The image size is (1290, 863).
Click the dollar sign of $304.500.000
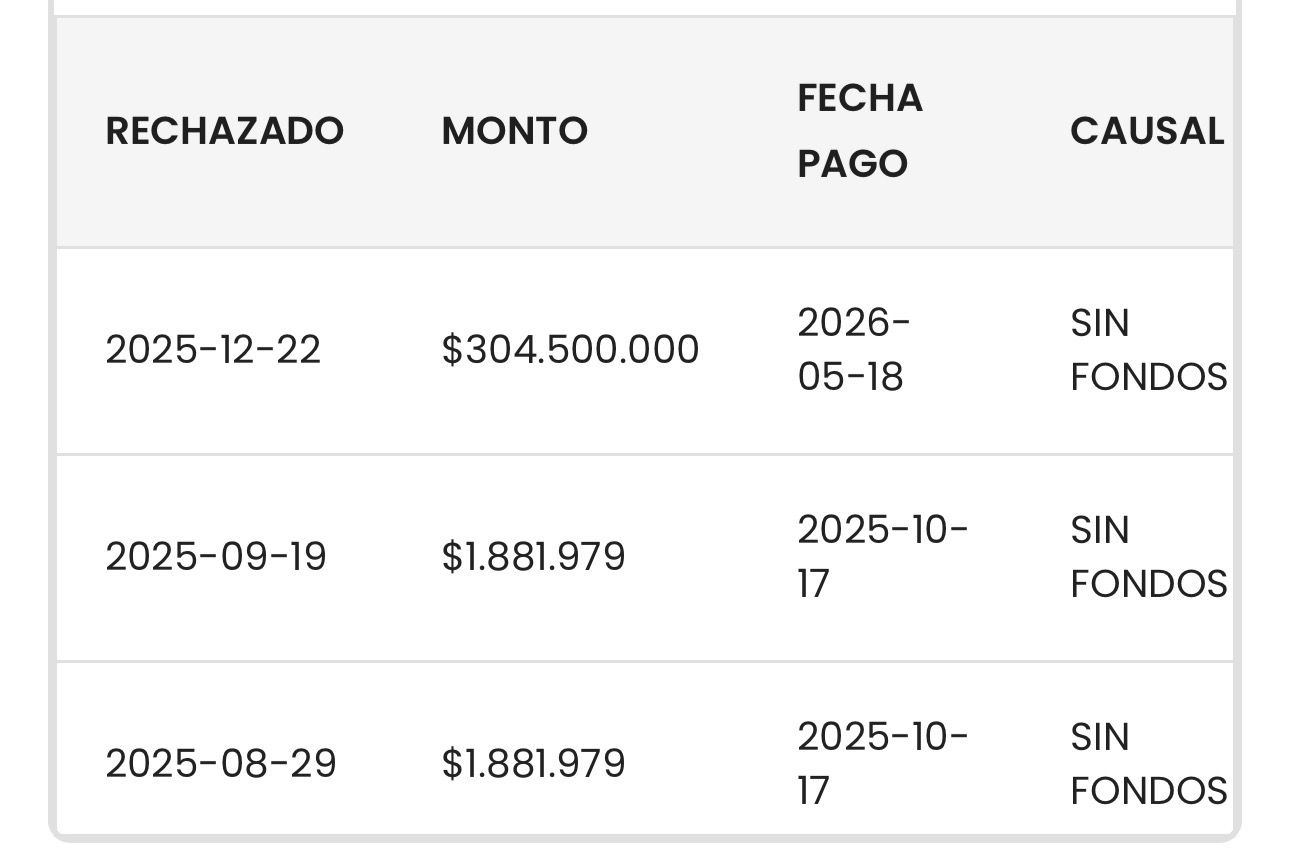pos(451,350)
